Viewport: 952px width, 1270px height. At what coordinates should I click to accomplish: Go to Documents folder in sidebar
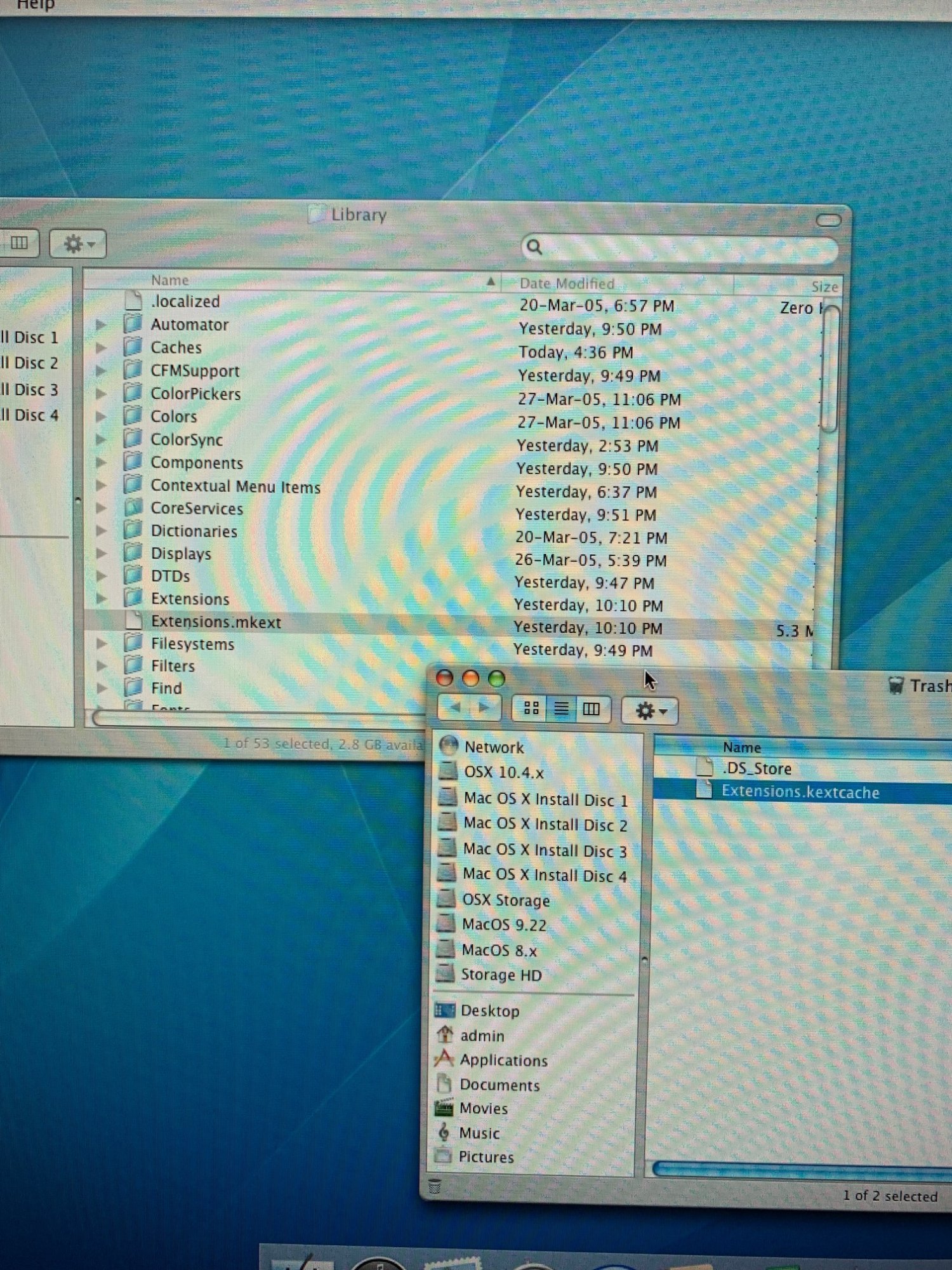[487, 1085]
